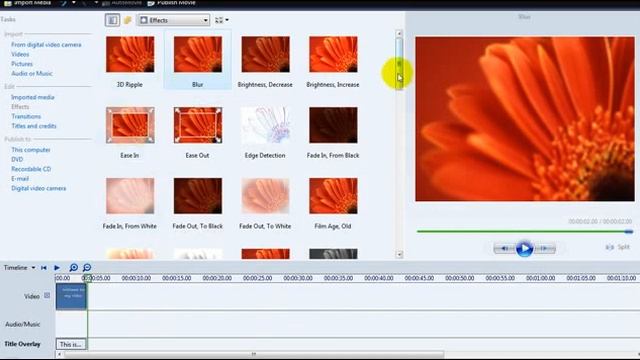Click the Pictures import link

[22, 64]
